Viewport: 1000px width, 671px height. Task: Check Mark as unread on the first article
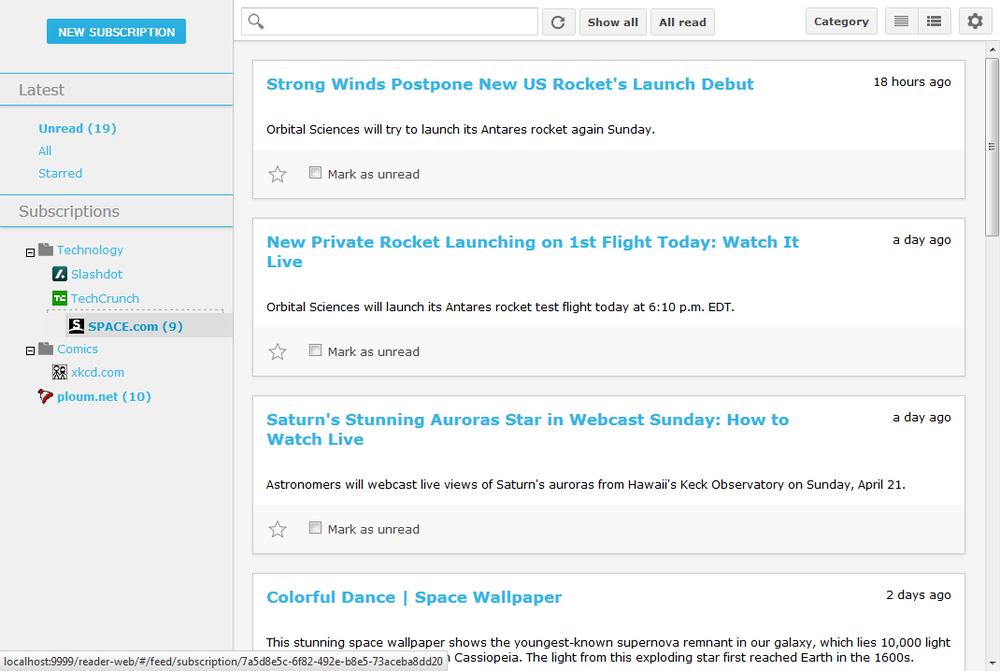315,173
